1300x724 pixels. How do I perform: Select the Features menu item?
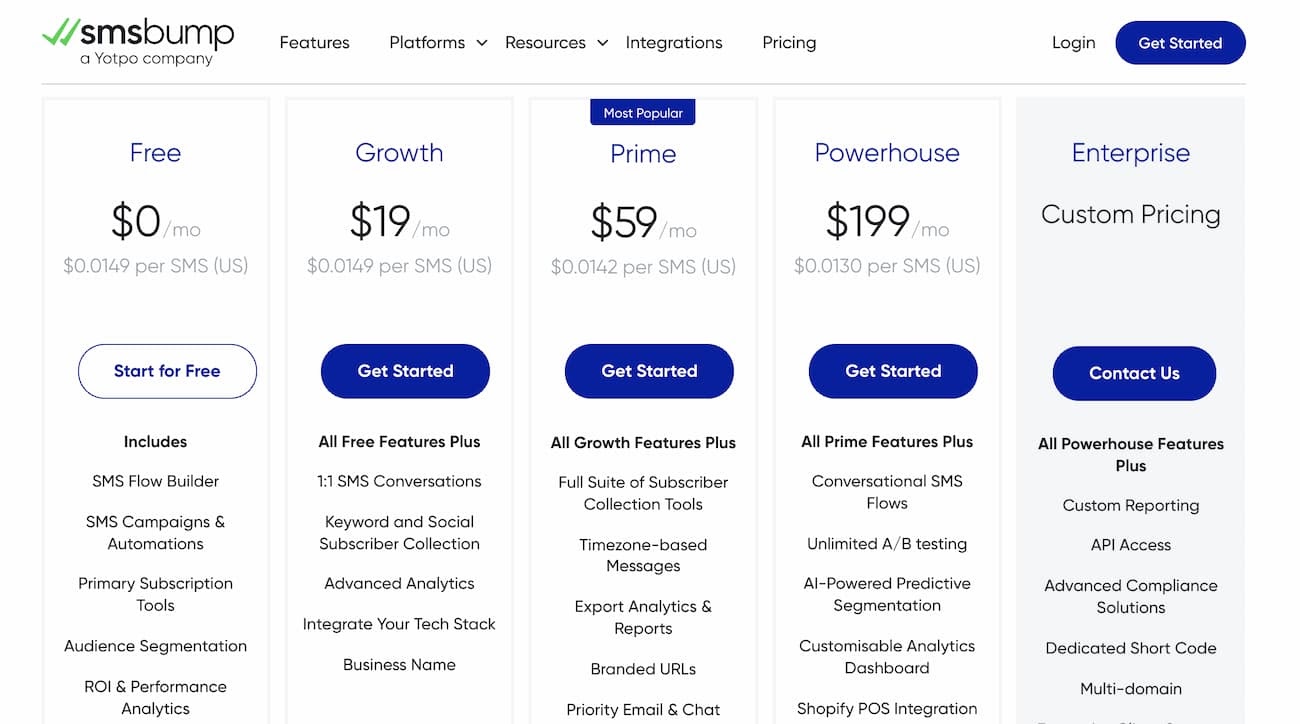[314, 42]
